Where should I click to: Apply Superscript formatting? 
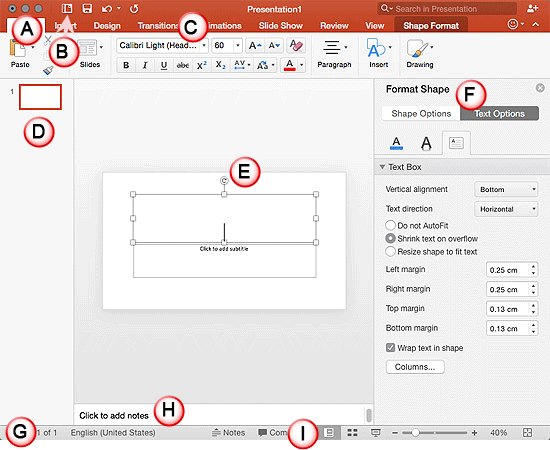pyautogui.click(x=202, y=65)
